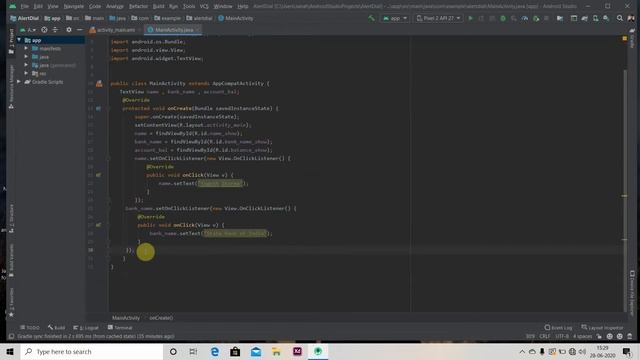Viewport: 640px width, 360px height.
Task: Open the Android view selector dropdown in Project panel
Action: [28, 30]
